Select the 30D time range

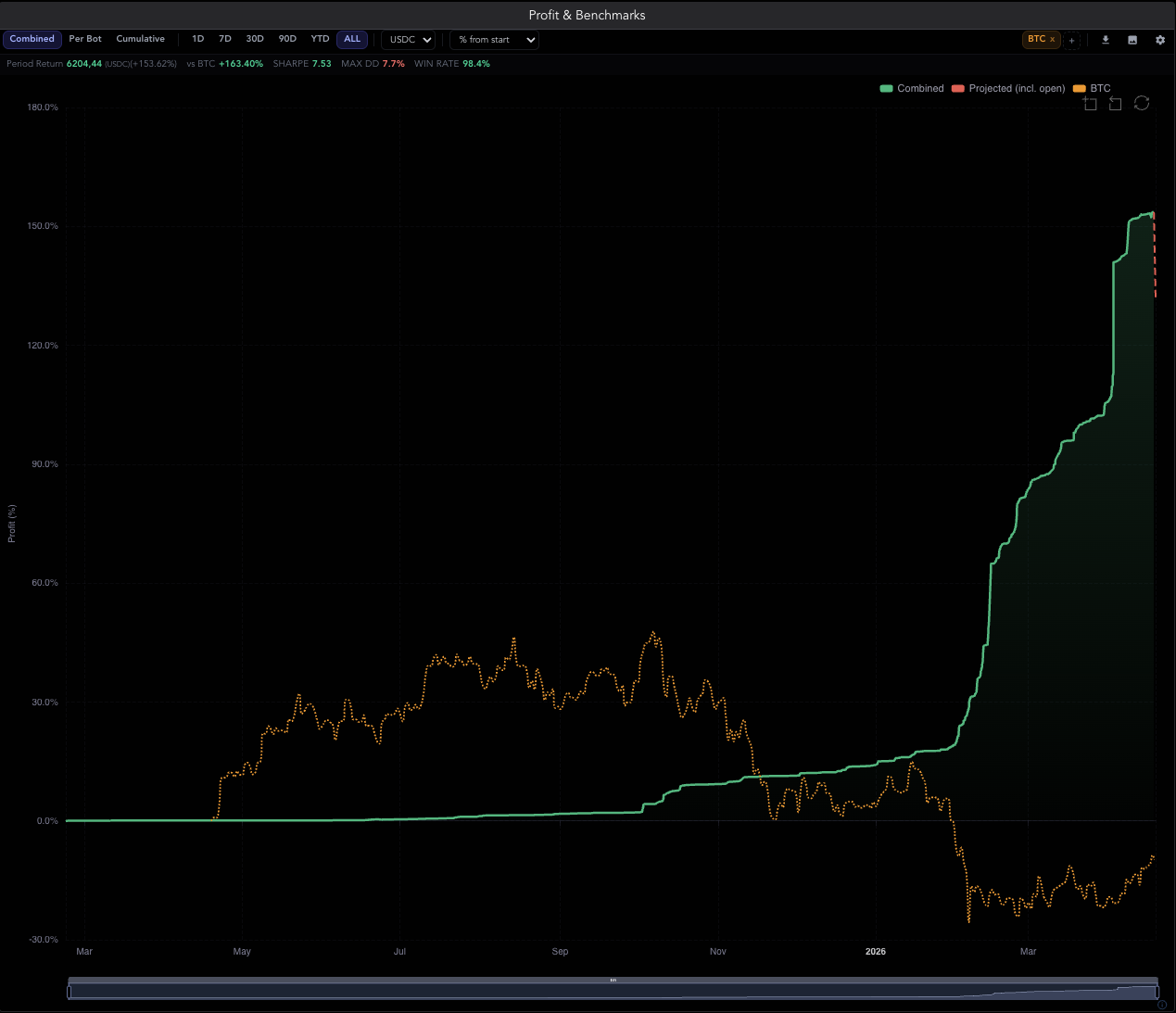(255, 39)
